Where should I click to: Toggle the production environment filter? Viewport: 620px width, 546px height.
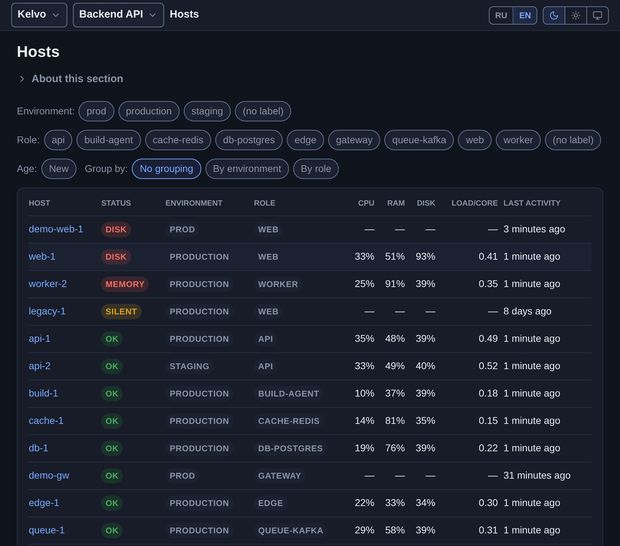[x=149, y=111]
